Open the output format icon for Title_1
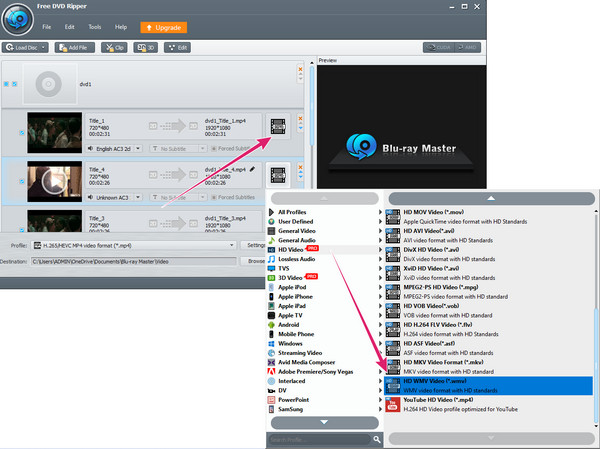 pos(278,126)
